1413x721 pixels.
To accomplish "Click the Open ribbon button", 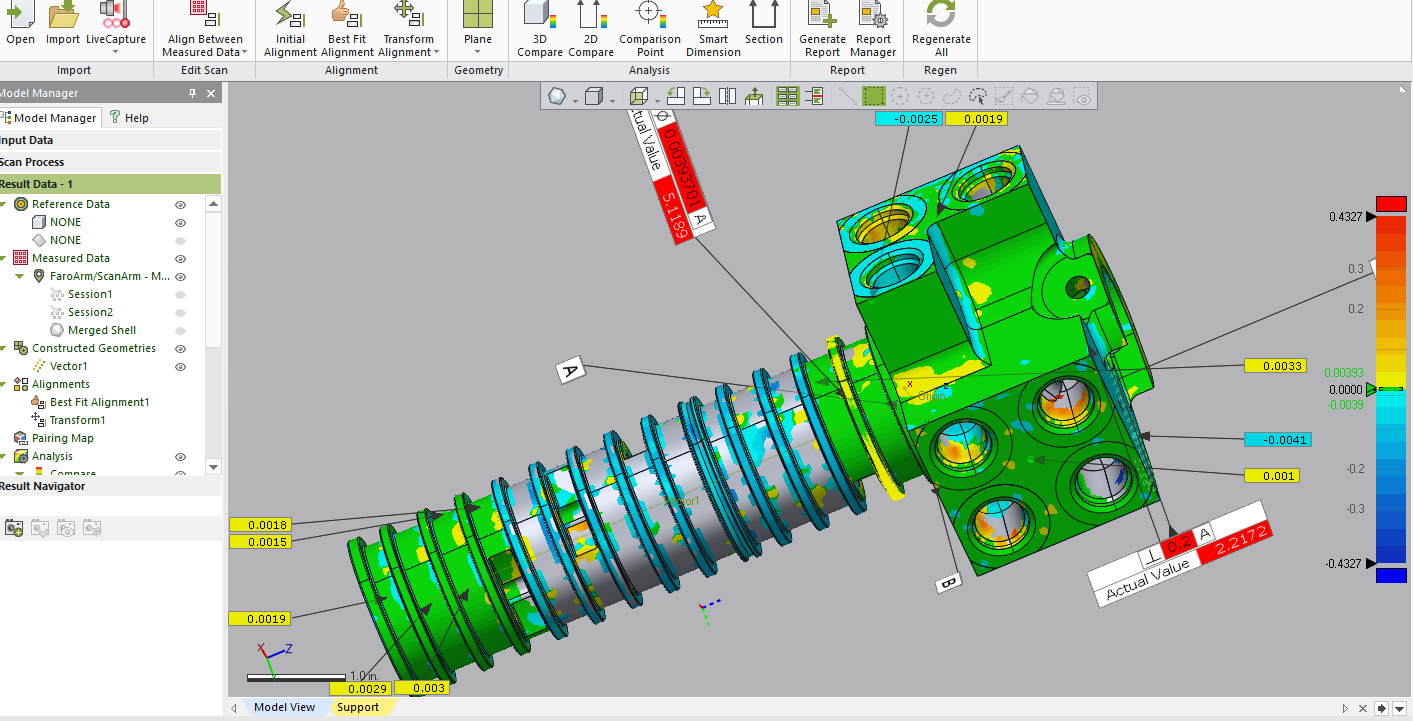I will pos(20,24).
